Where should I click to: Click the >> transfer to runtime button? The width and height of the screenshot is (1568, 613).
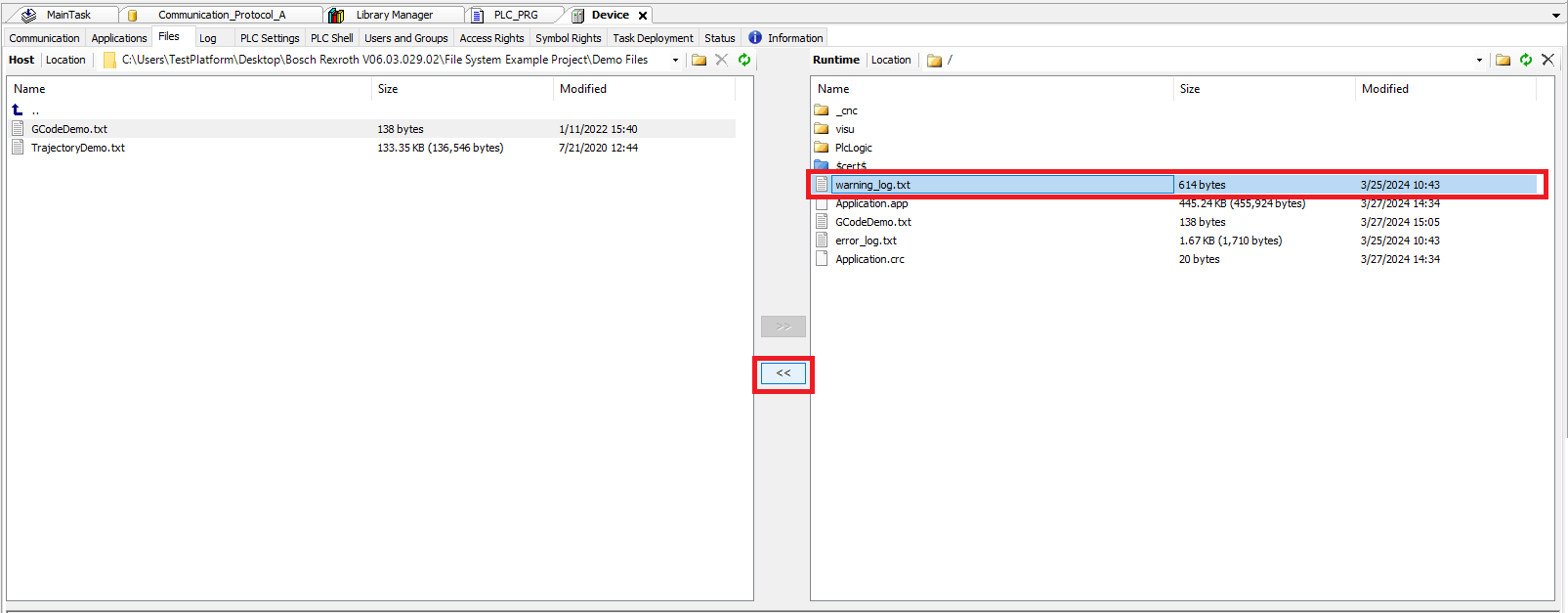pos(783,327)
